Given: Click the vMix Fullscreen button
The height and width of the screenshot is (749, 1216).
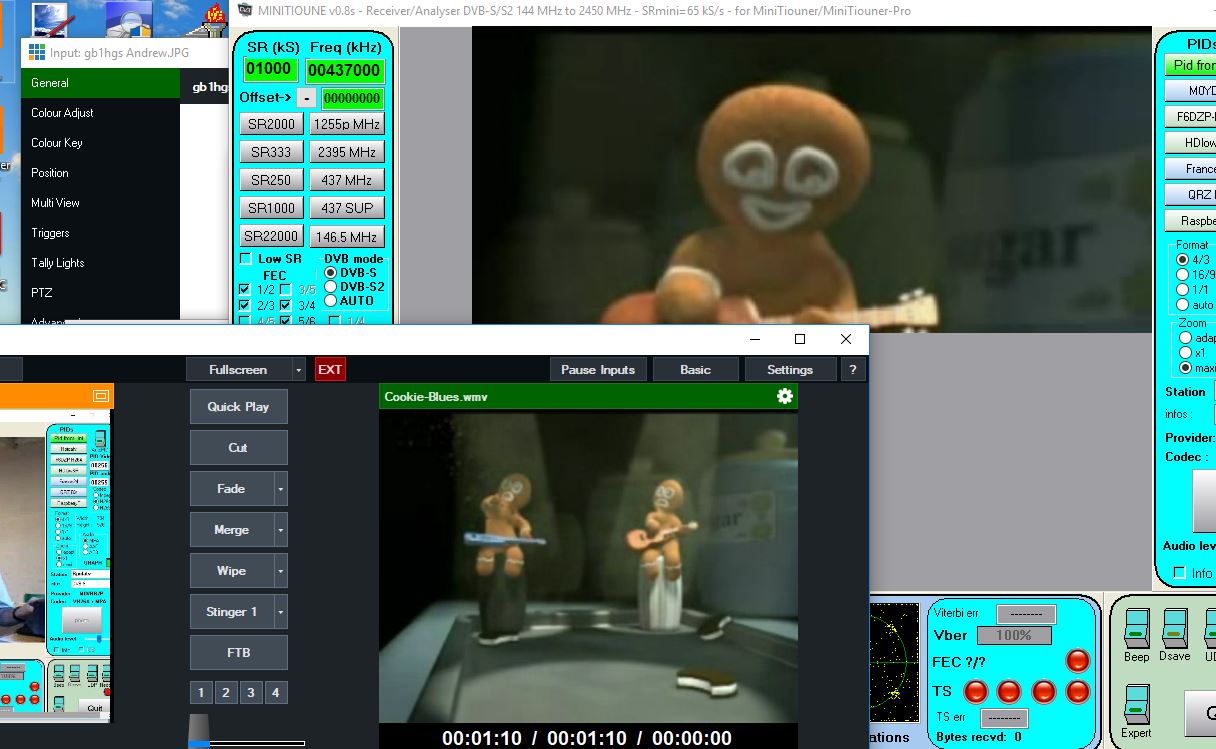Looking at the screenshot, I should click(x=238, y=370).
